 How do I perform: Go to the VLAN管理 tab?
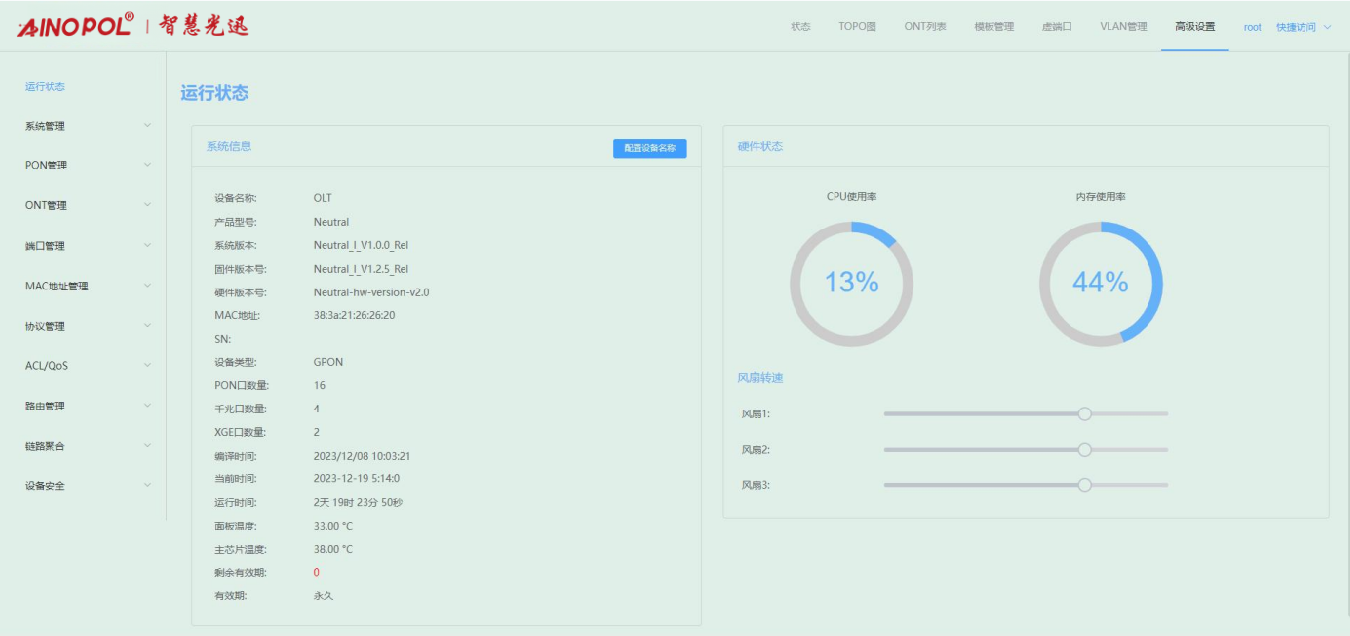pyautogui.click(x=1123, y=27)
